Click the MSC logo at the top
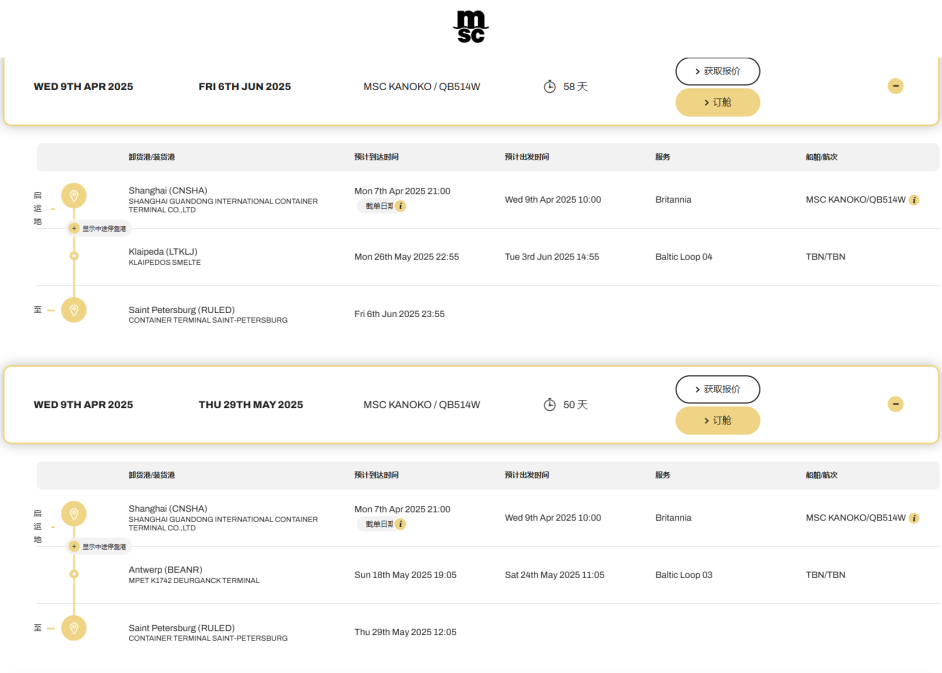This screenshot has width=942, height=673. tap(470, 27)
